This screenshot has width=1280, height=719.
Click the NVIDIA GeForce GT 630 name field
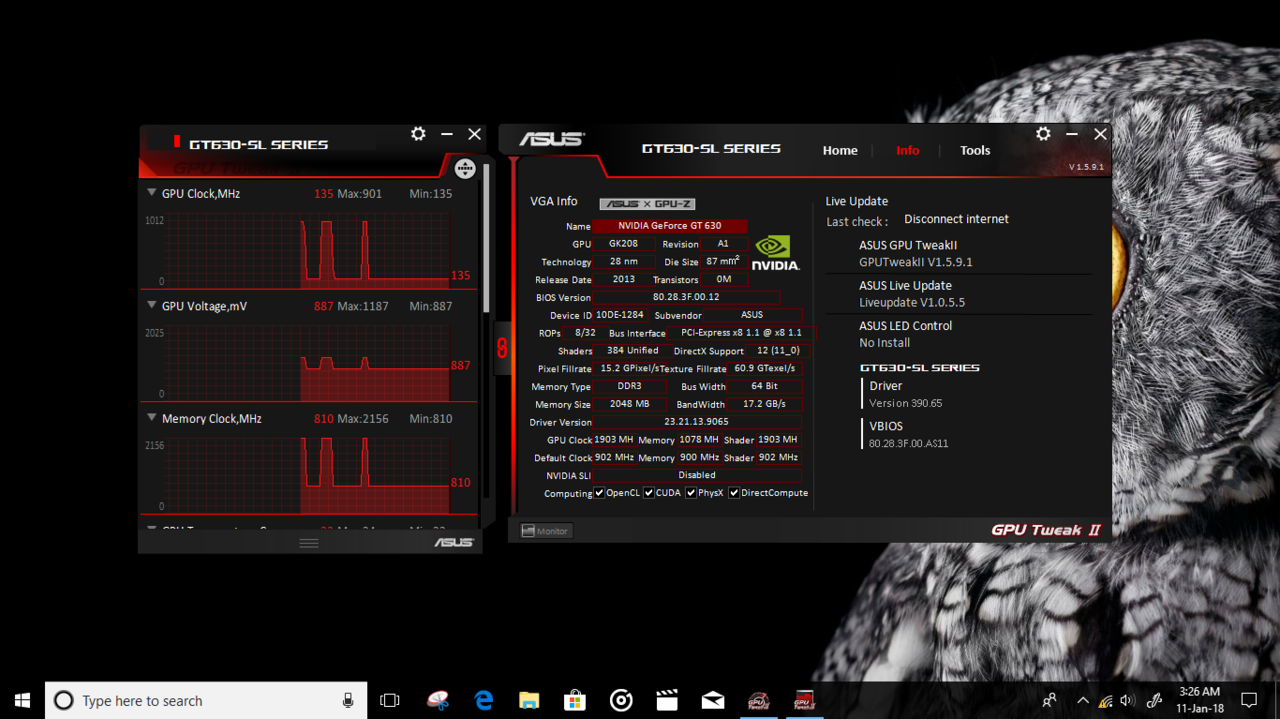pos(670,226)
